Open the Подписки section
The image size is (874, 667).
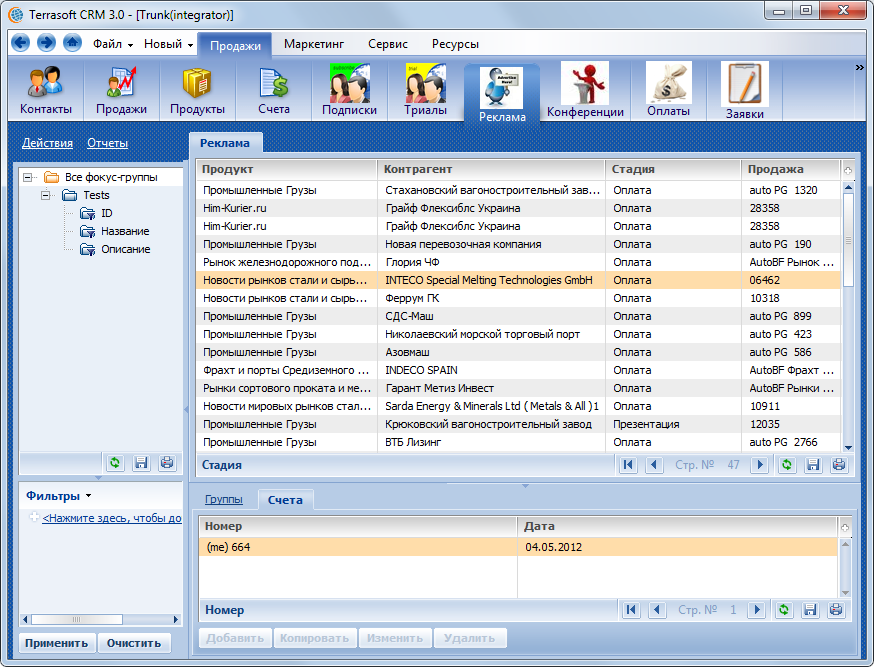[349, 90]
